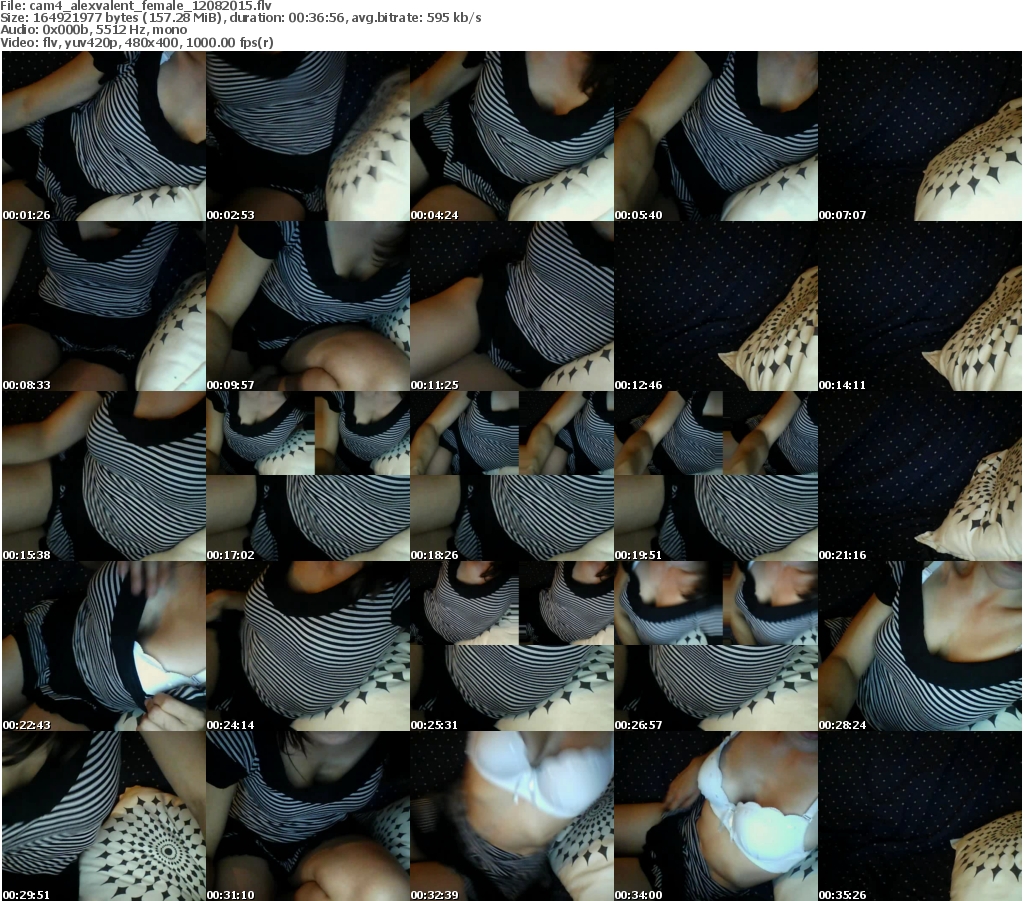Screen dimensions: 1024x901
Task: Select the frame stamped 00:14:11
Action: (920, 306)
